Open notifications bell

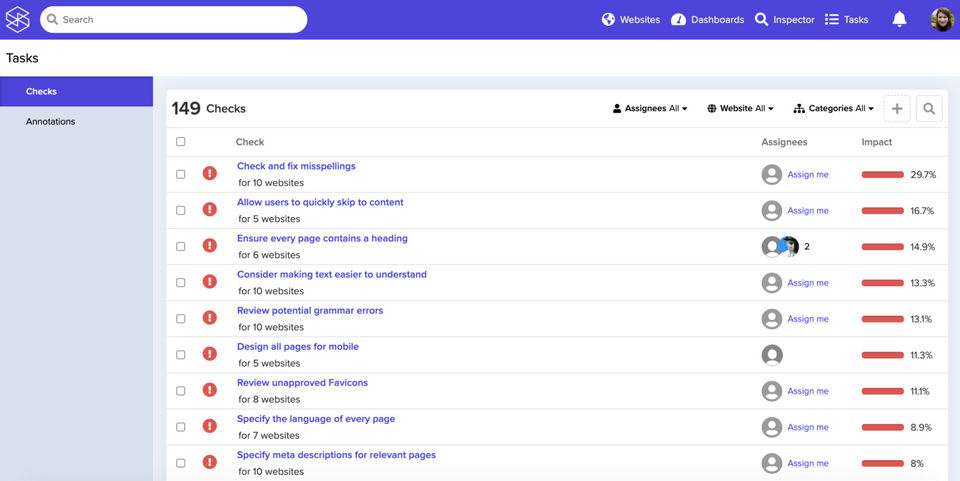point(899,20)
